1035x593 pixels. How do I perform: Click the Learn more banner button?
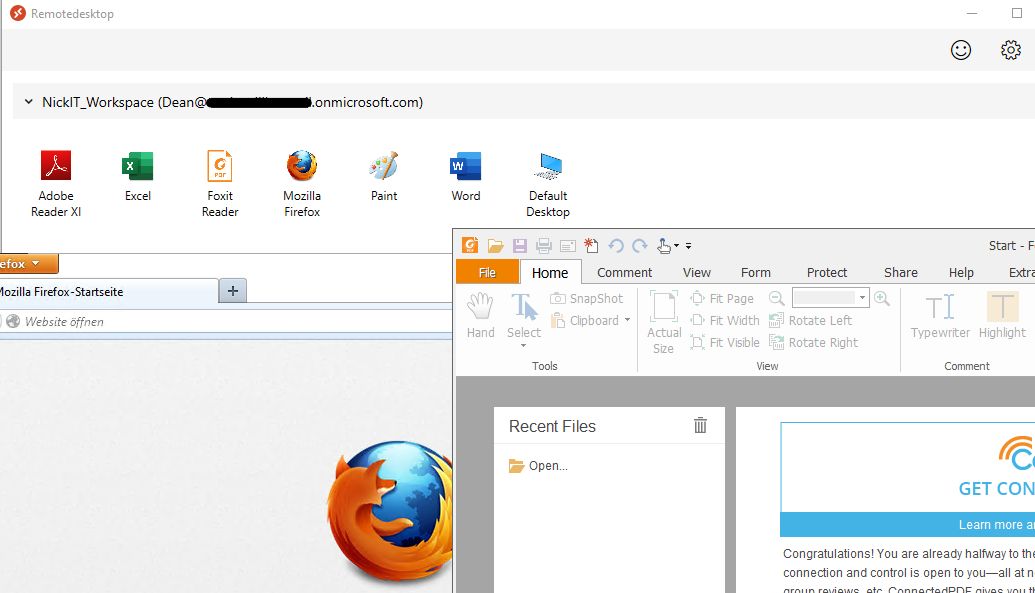point(908,524)
